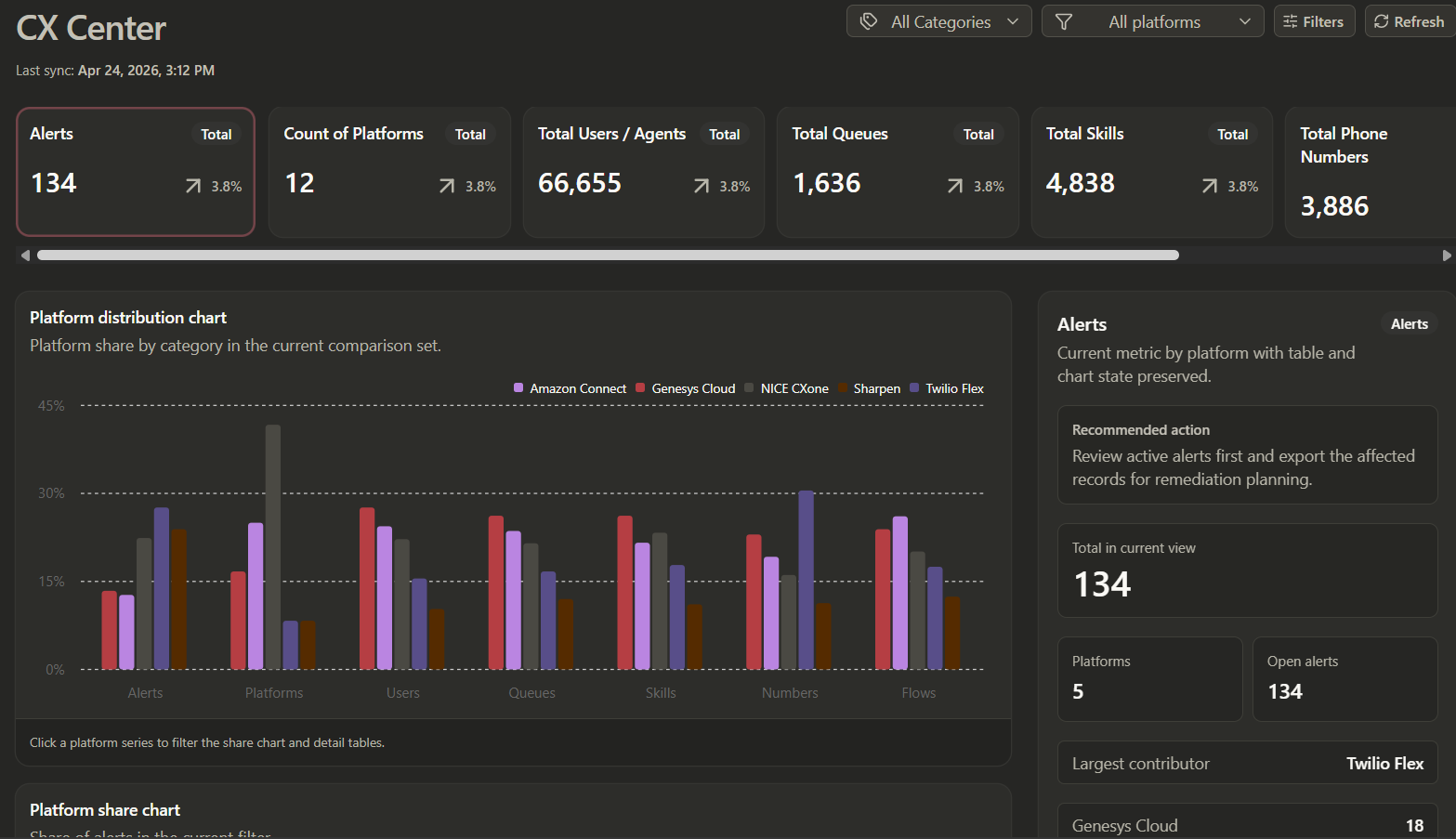The width and height of the screenshot is (1456, 839).
Task: Click the horizontal scrollbar below metric cards
Action: click(608, 255)
